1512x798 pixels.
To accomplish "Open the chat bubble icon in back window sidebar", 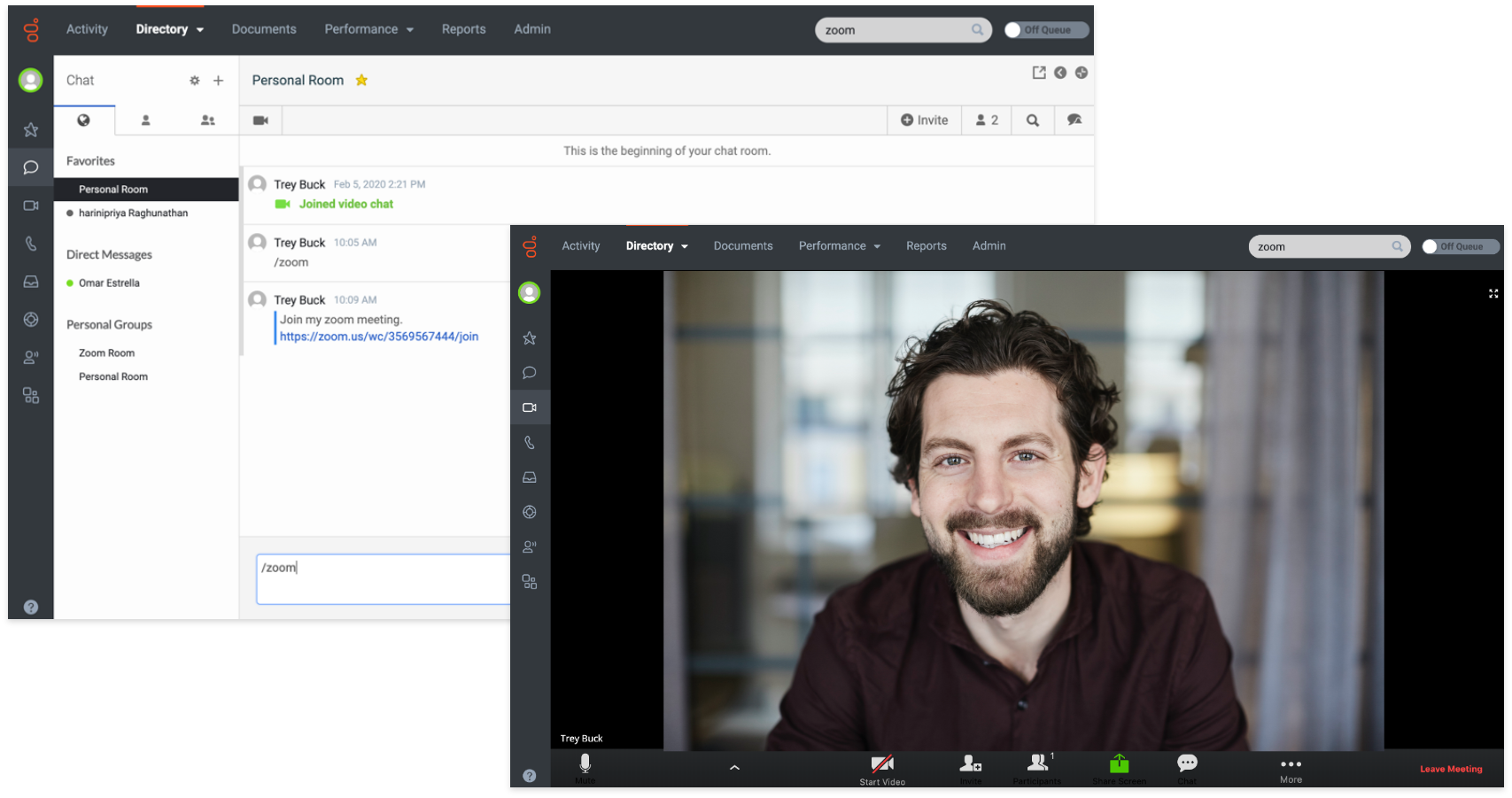I will (31, 167).
